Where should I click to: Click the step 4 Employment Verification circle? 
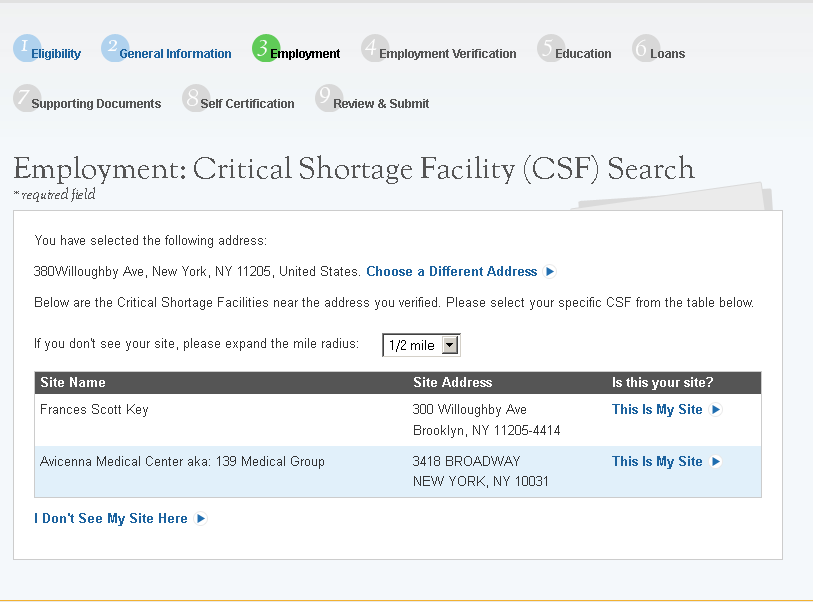(x=374, y=48)
